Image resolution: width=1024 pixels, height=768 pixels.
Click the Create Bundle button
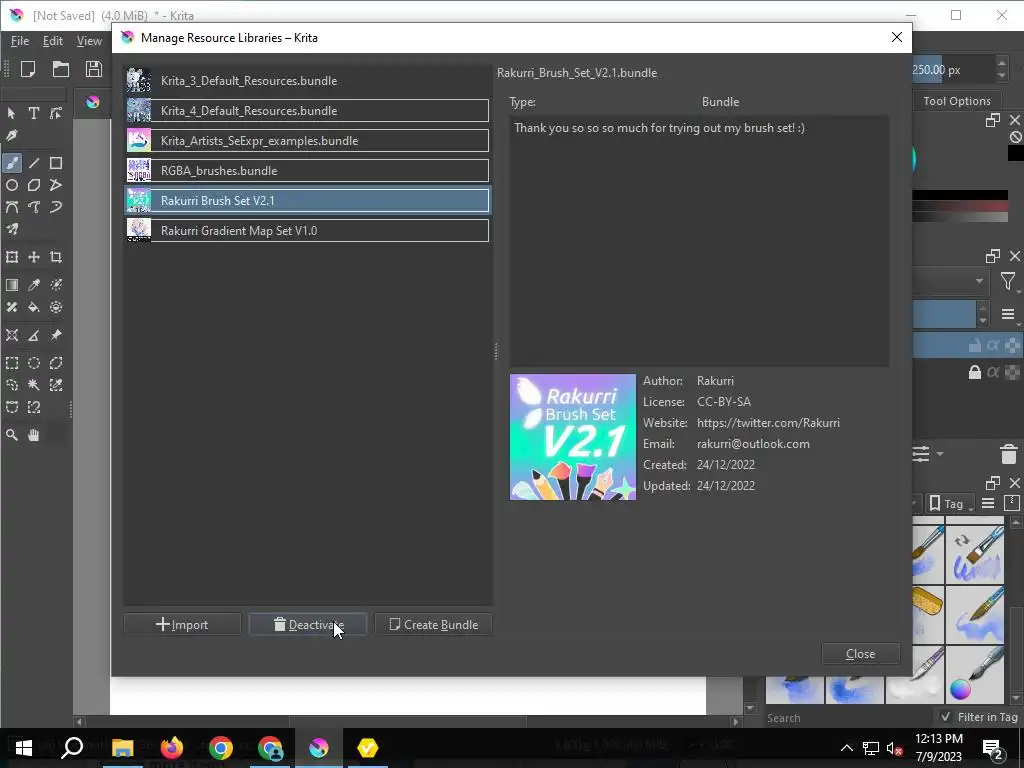coord(434,624)
